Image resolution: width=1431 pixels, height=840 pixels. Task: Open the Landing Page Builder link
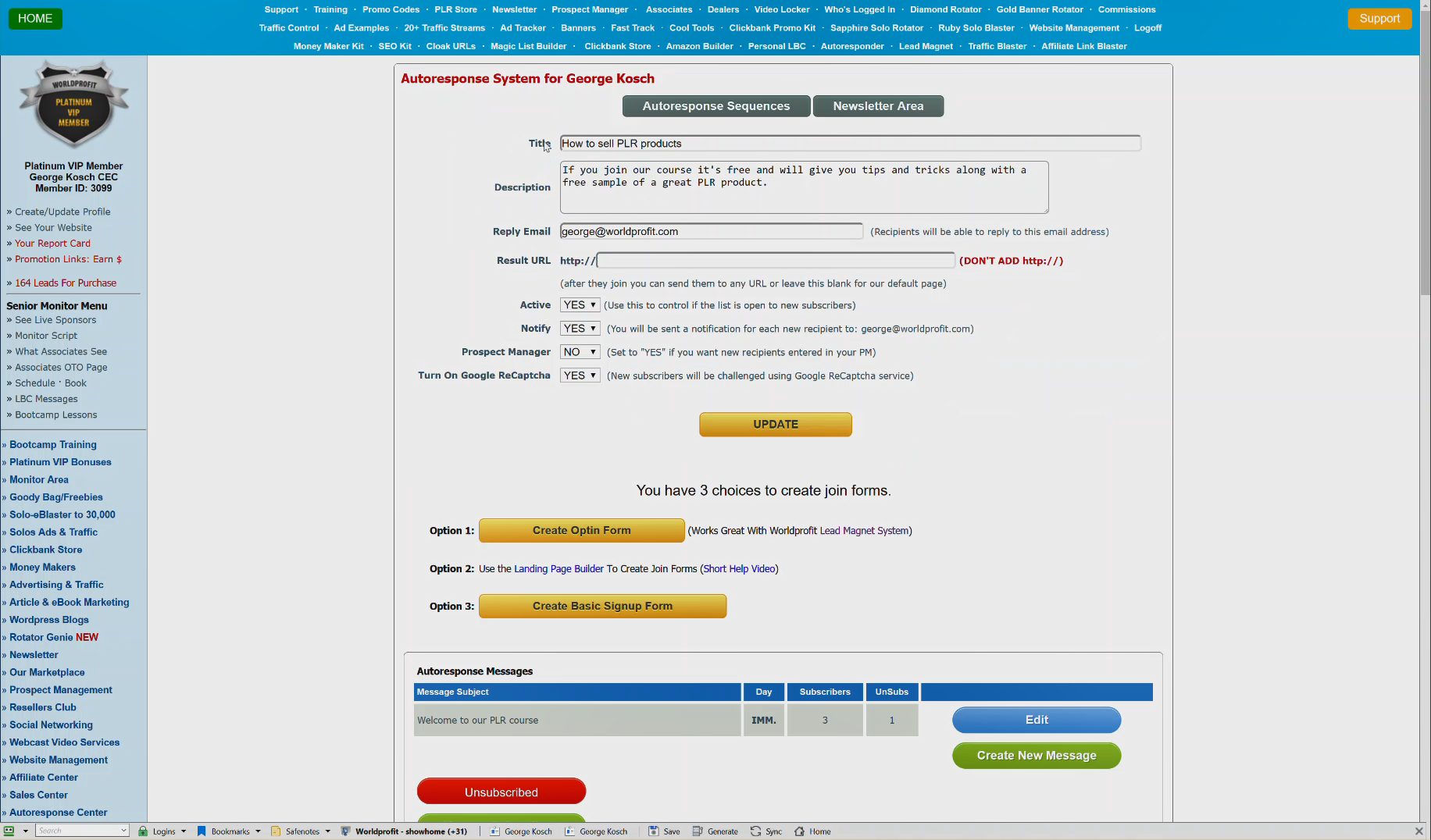coord(558,569)
